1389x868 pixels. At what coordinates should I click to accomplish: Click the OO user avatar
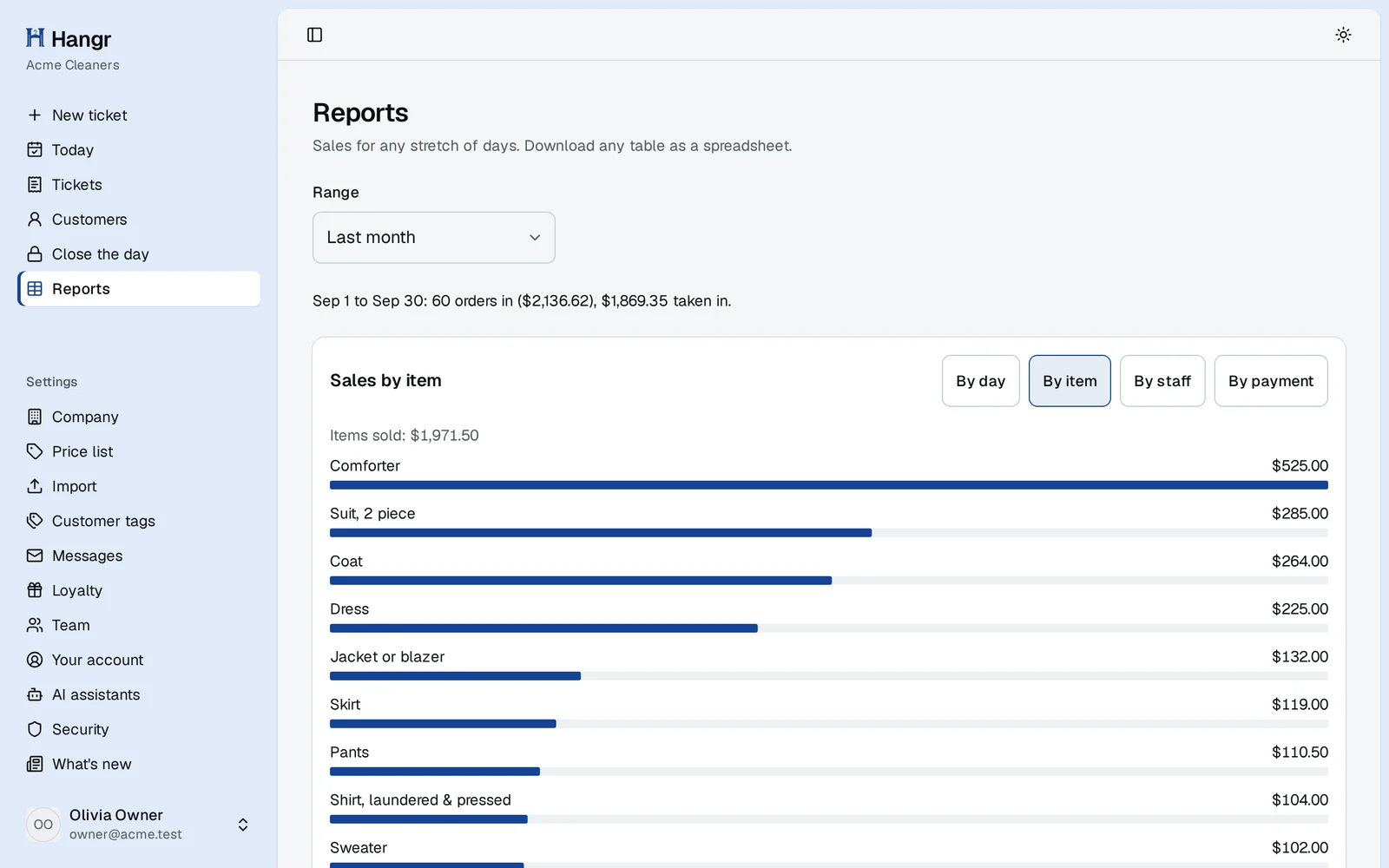coord(43,825)
